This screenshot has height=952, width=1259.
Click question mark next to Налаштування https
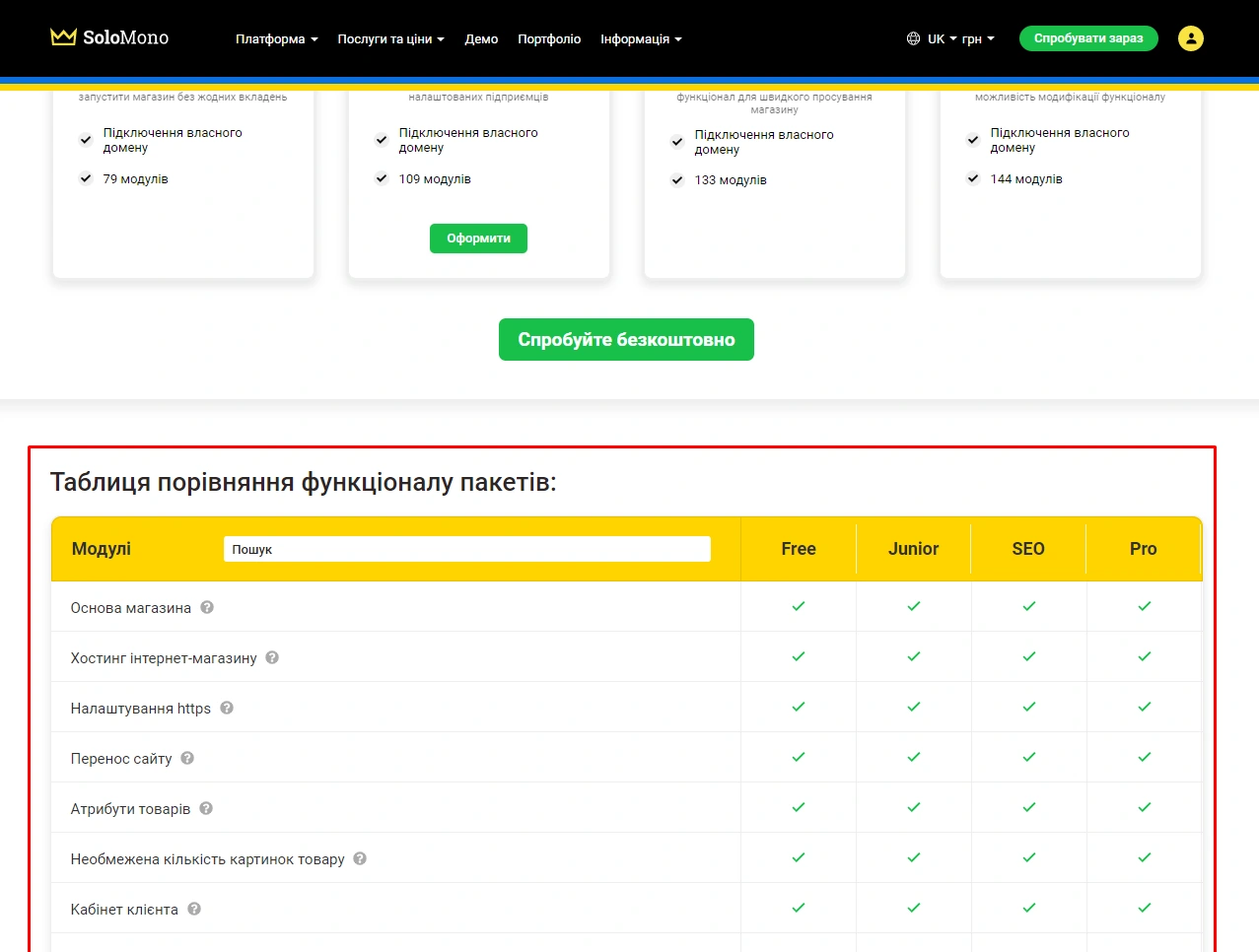(227, 708)
